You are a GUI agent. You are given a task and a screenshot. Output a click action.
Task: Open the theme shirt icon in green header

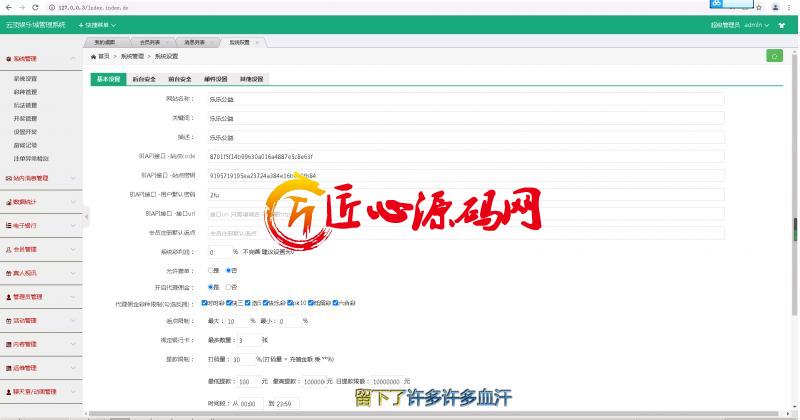[782, 25]
